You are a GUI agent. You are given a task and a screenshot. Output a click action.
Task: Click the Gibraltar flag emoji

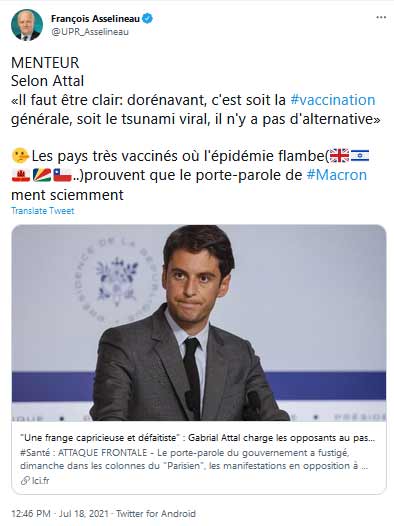pyautogui.click(x=21, y=175)
